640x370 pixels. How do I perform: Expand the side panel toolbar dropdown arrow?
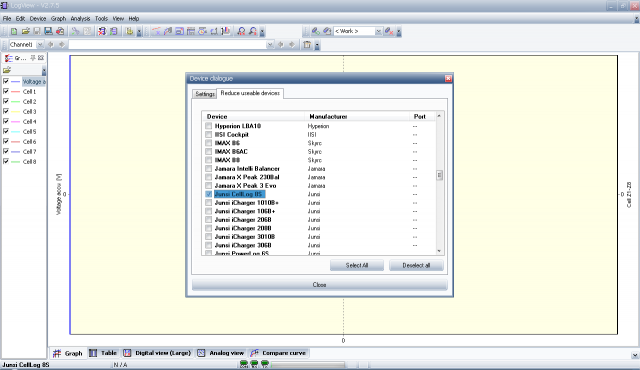[x=44, y=71]
